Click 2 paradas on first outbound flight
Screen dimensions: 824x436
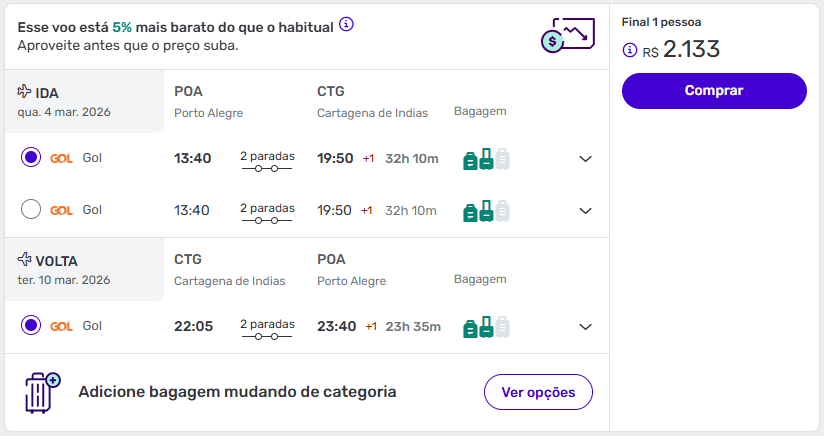coord(267,156)
